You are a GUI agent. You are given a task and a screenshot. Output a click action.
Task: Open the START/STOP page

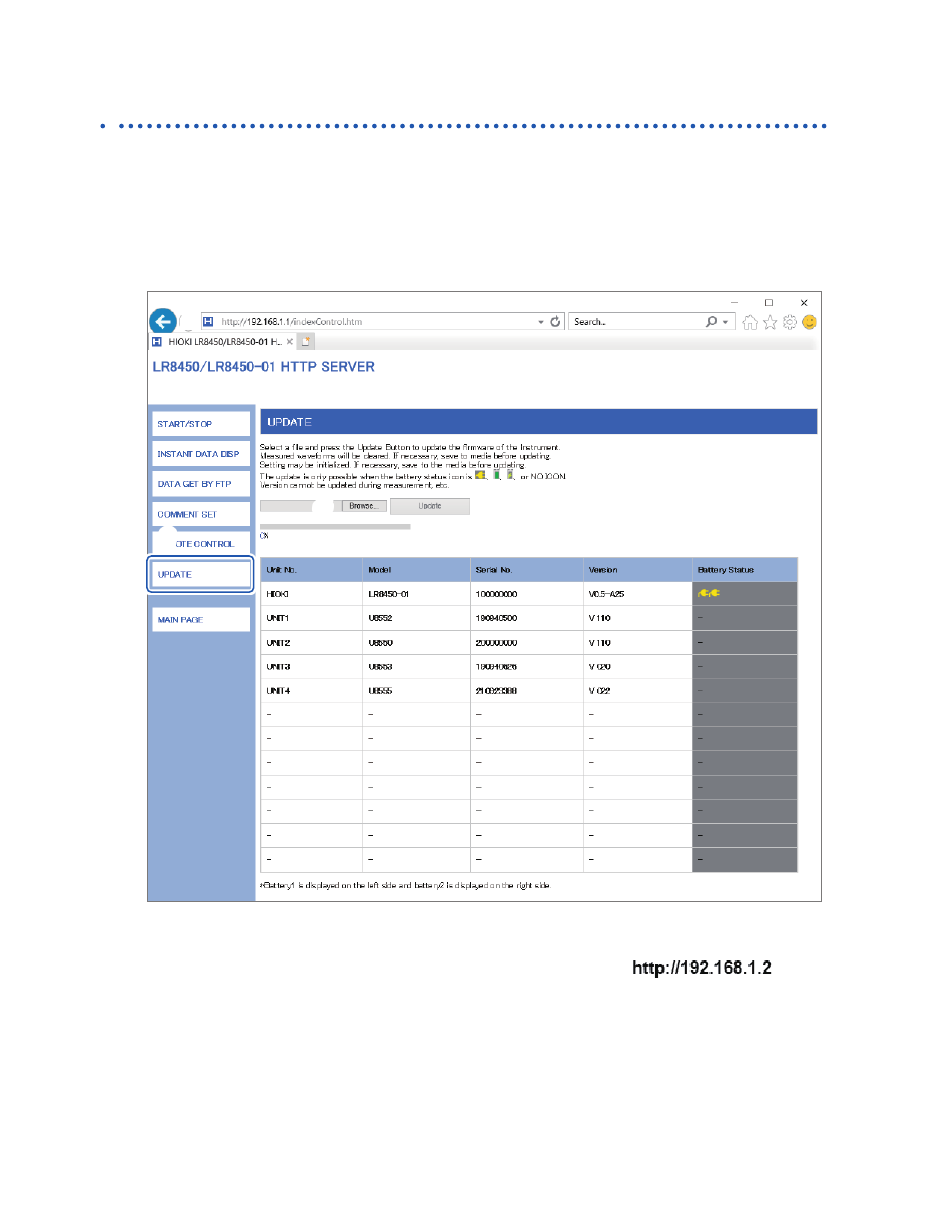coord(200,424)
